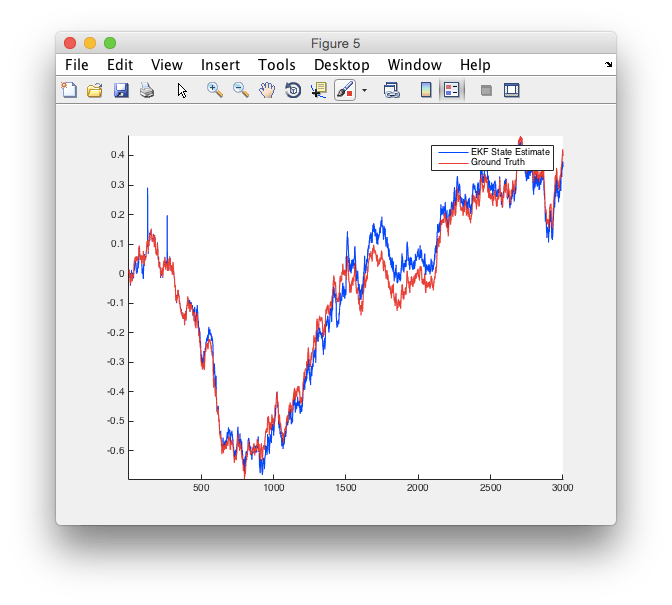Select the Edit Plot arrow tool
The width and height of the screenshot is (672, 605).
tap(182, 90)
